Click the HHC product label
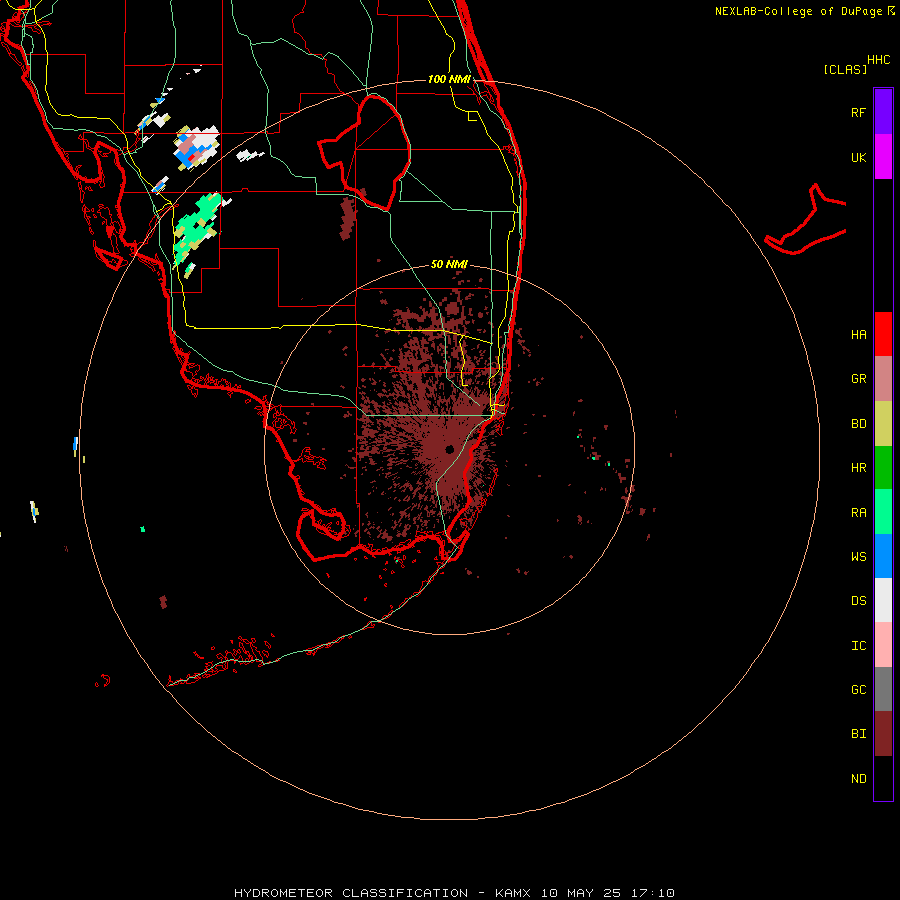This screenshot has height=900, width=900. pyautogui.click(x=879, y=60)
